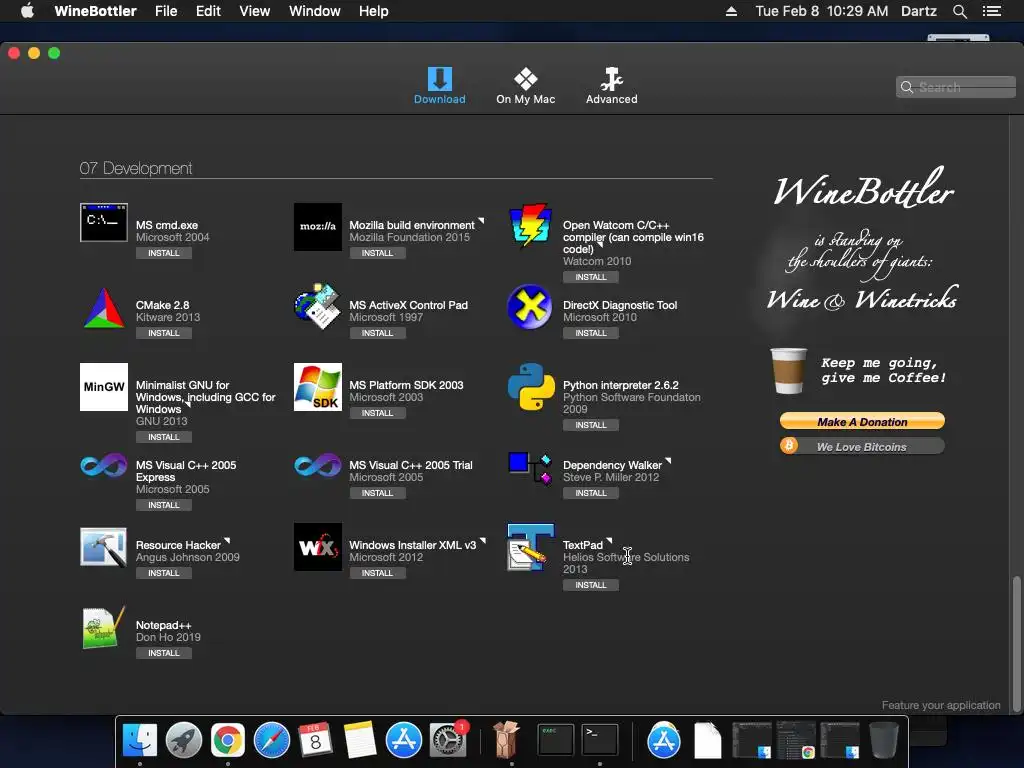Click the arrow marker beside Resource Hacker
This screenshot has height=768, width=1024.
227,541
